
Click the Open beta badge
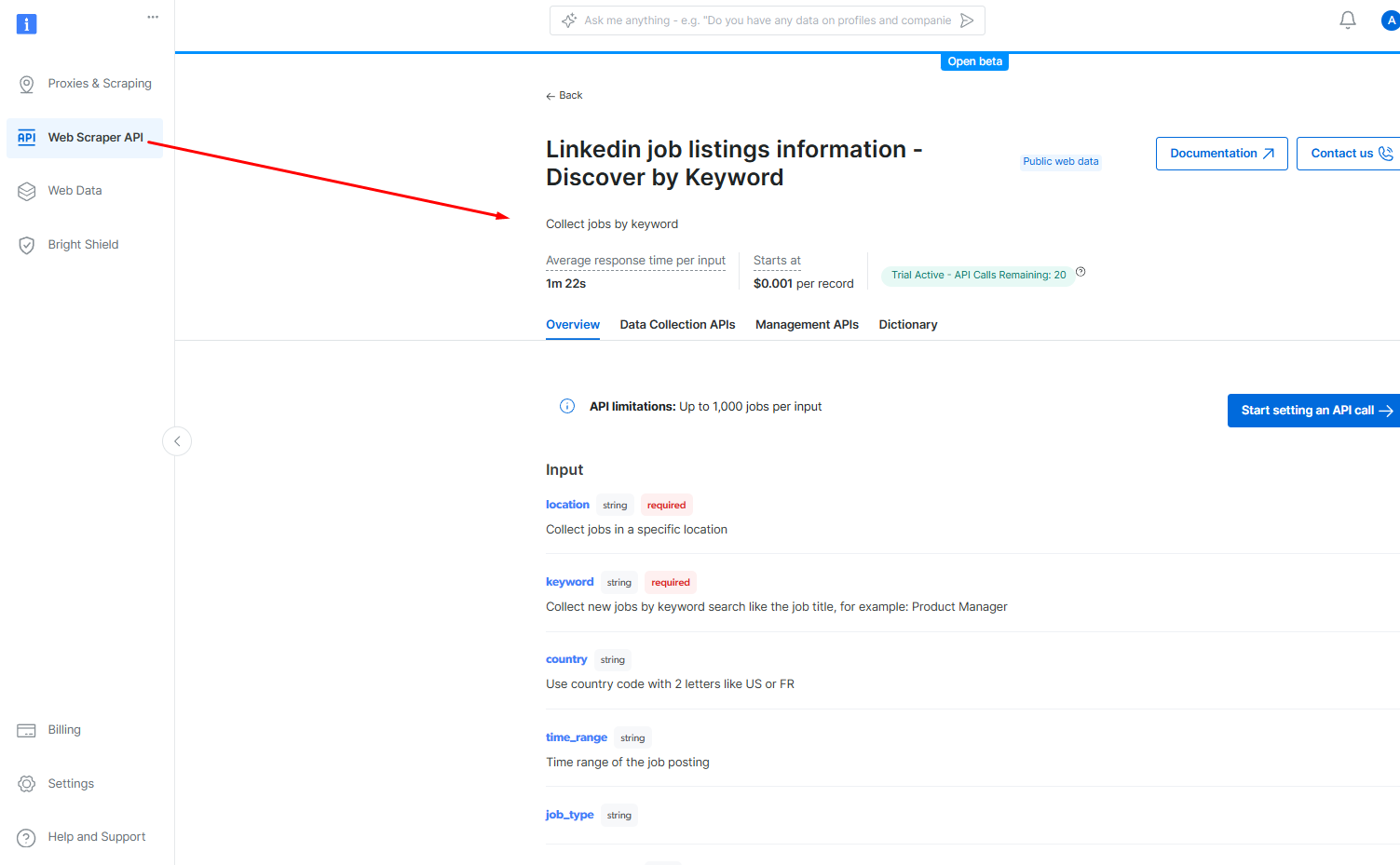point(975,61)
